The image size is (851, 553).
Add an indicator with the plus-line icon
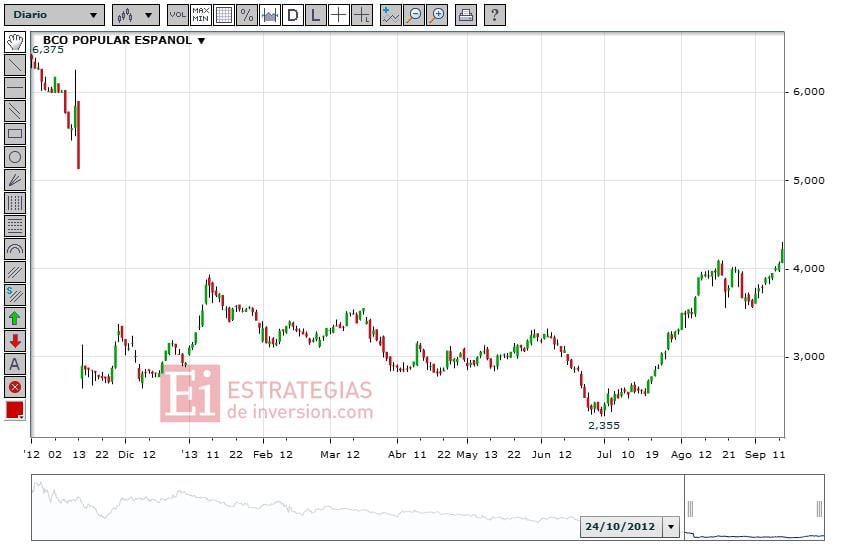point(391,15)
